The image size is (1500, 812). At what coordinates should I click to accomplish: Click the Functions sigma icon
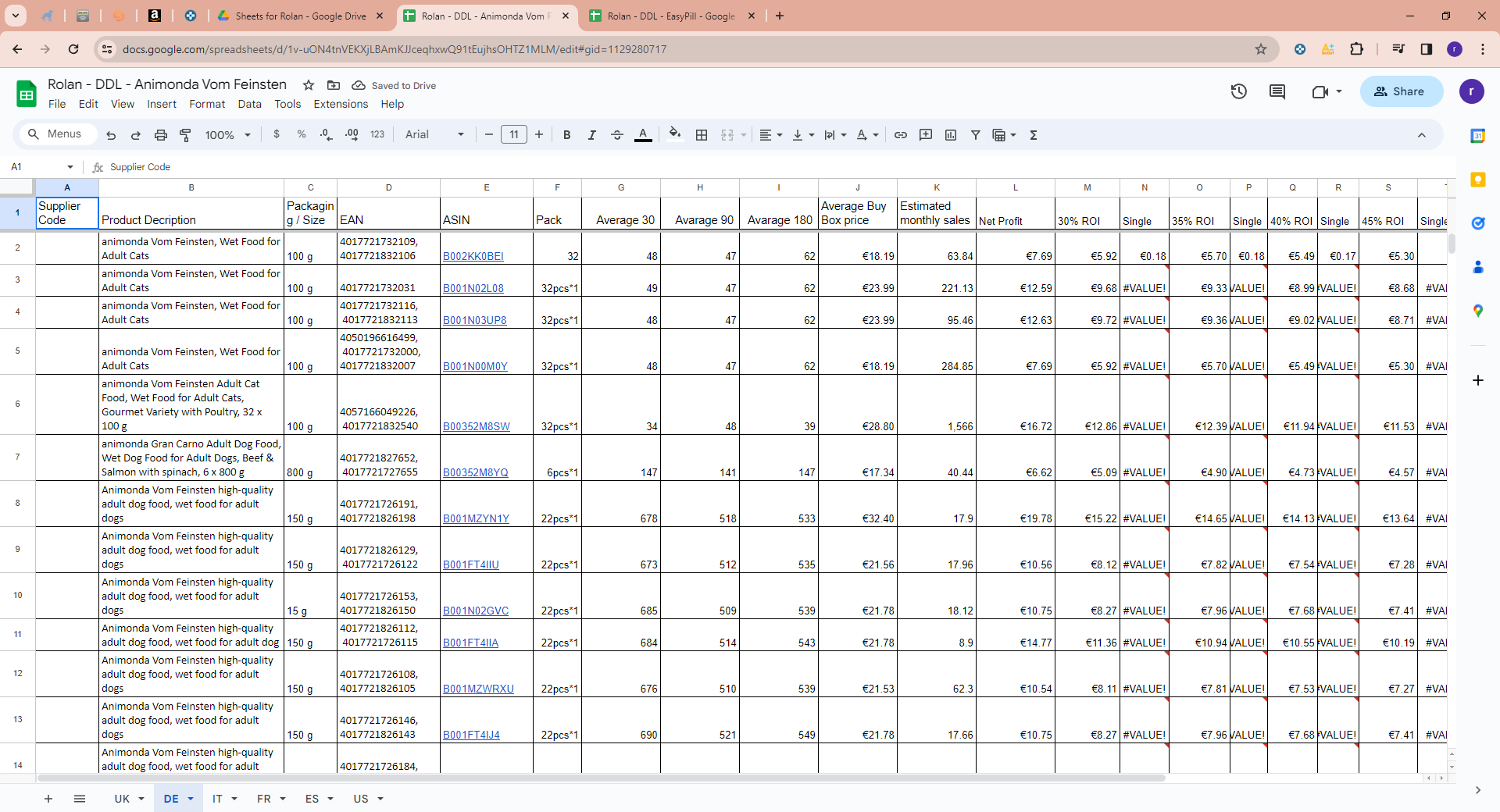(1034, 135)
